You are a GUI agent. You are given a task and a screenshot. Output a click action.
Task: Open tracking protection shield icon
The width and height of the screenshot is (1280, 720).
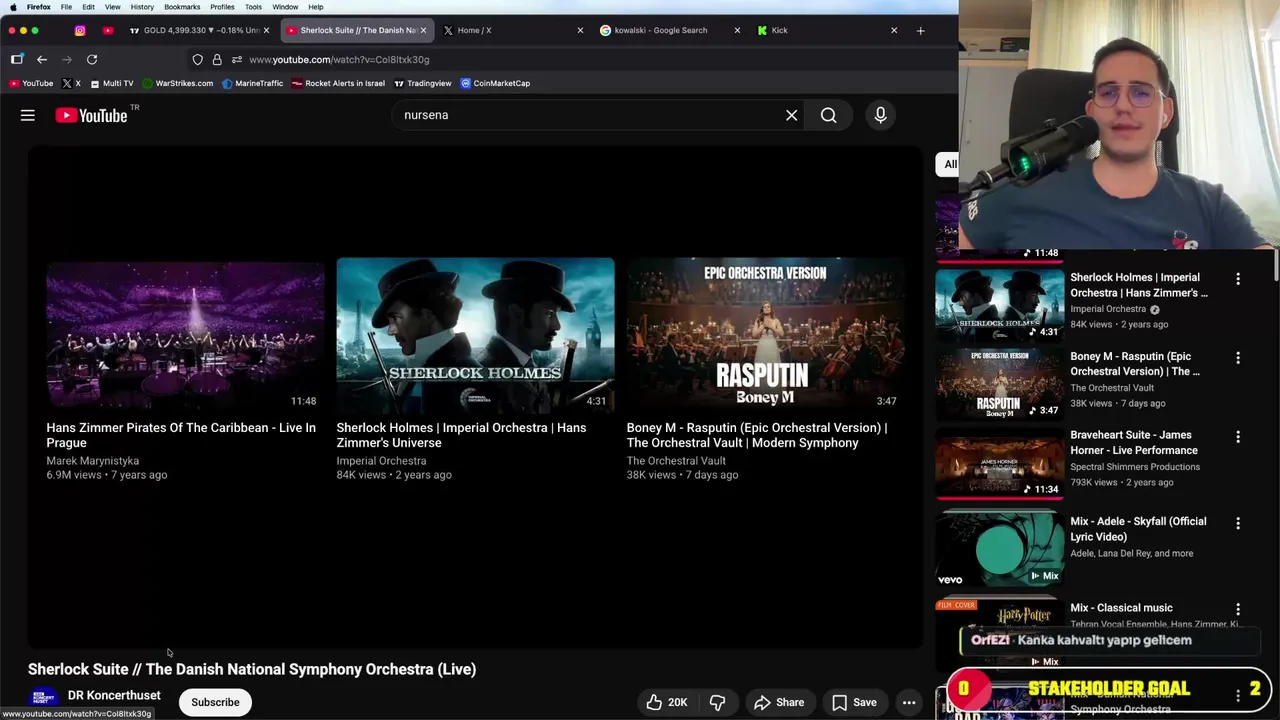(197, 59)
